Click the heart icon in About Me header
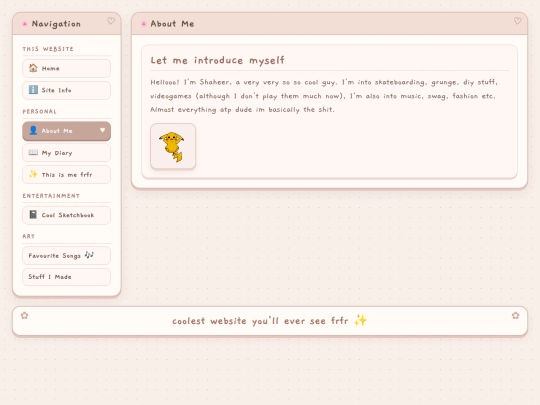Image resolution: width=540 pixels, height=405 pixels. pos(518,21)
